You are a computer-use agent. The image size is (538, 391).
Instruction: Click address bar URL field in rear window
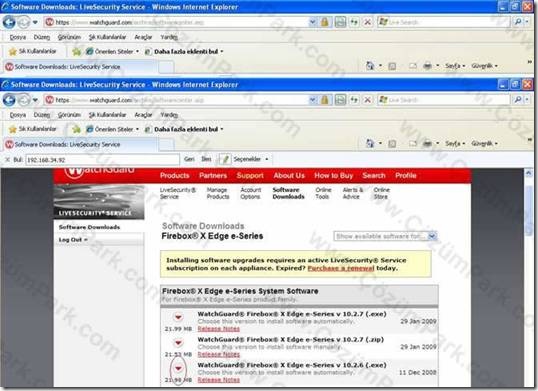(176, 22)
